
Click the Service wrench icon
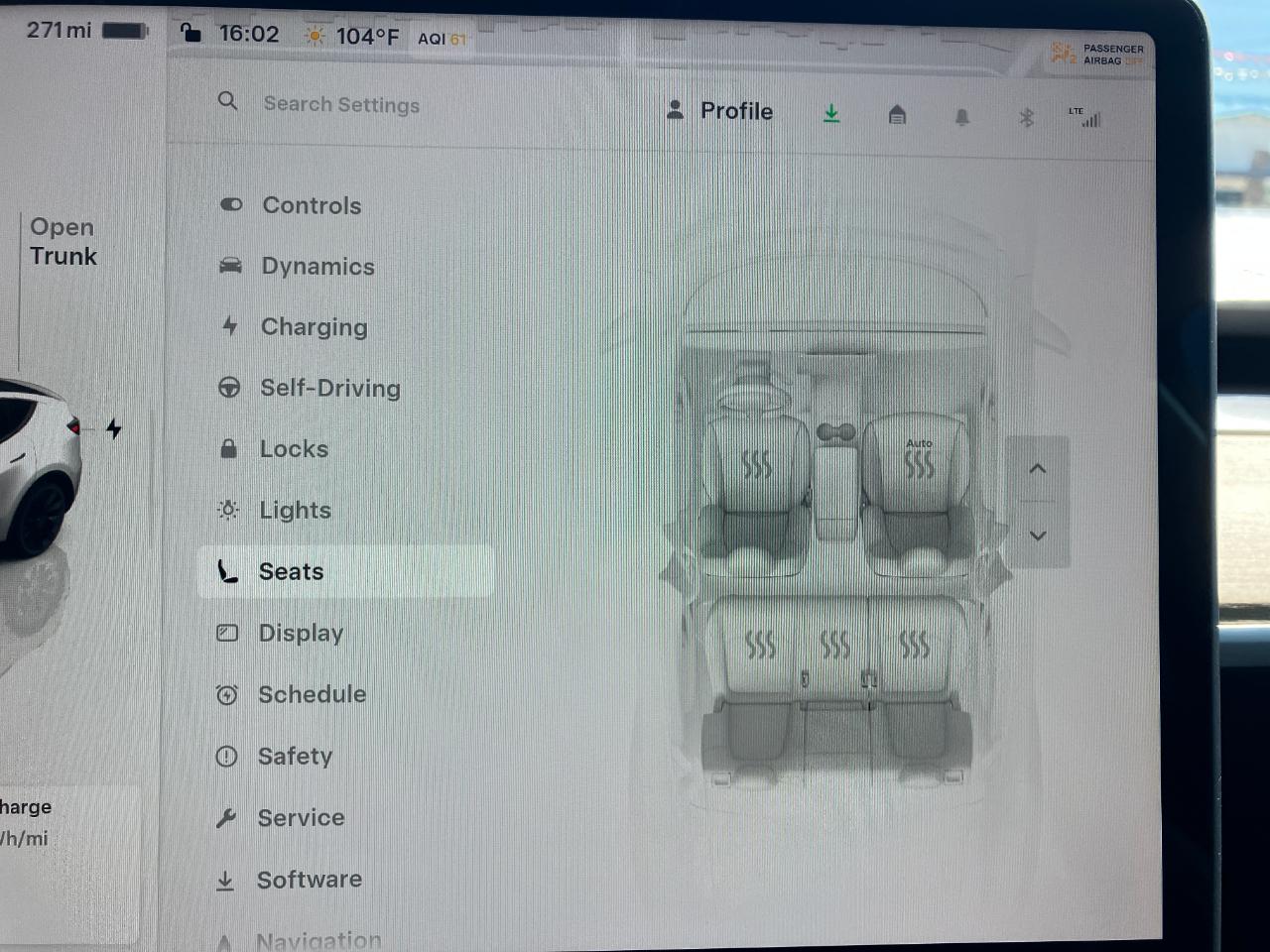226,817
